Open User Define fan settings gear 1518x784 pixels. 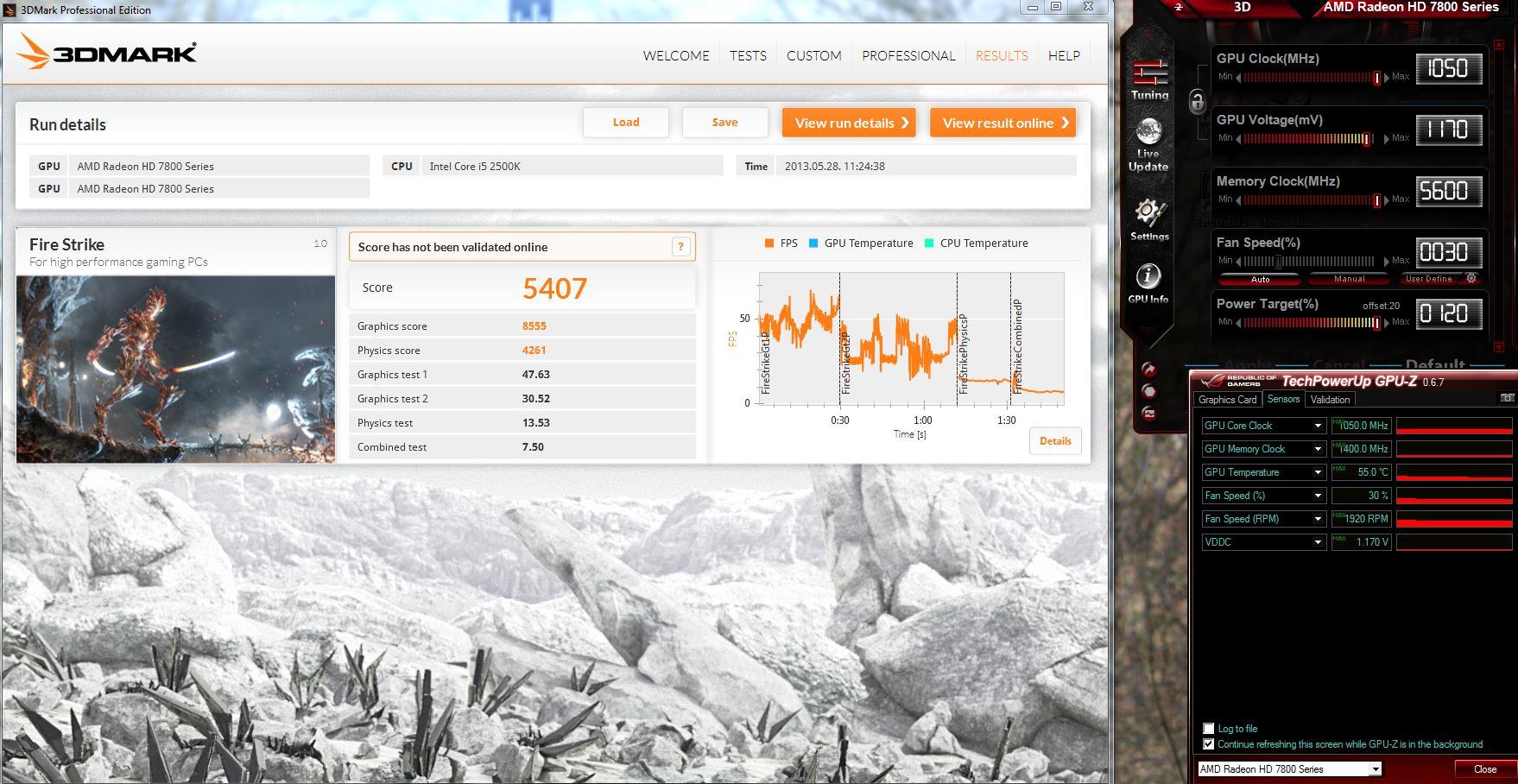click(x=1471, y=278)
